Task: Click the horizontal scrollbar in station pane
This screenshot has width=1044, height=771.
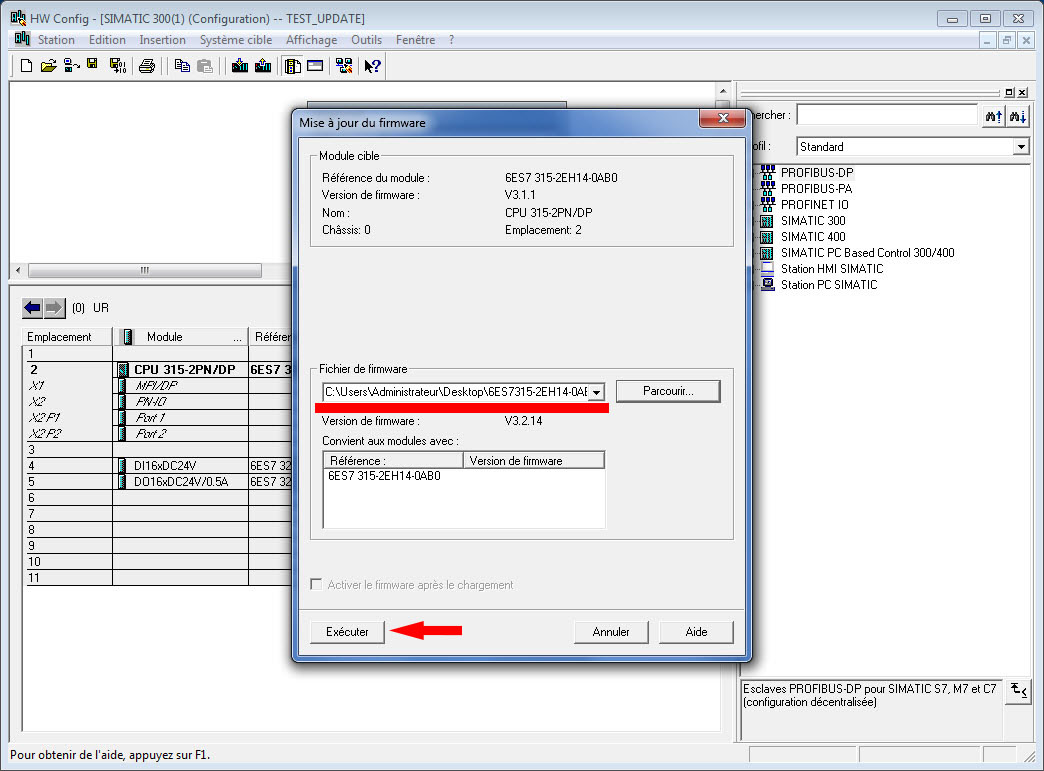Action: [x=145, y=271]
